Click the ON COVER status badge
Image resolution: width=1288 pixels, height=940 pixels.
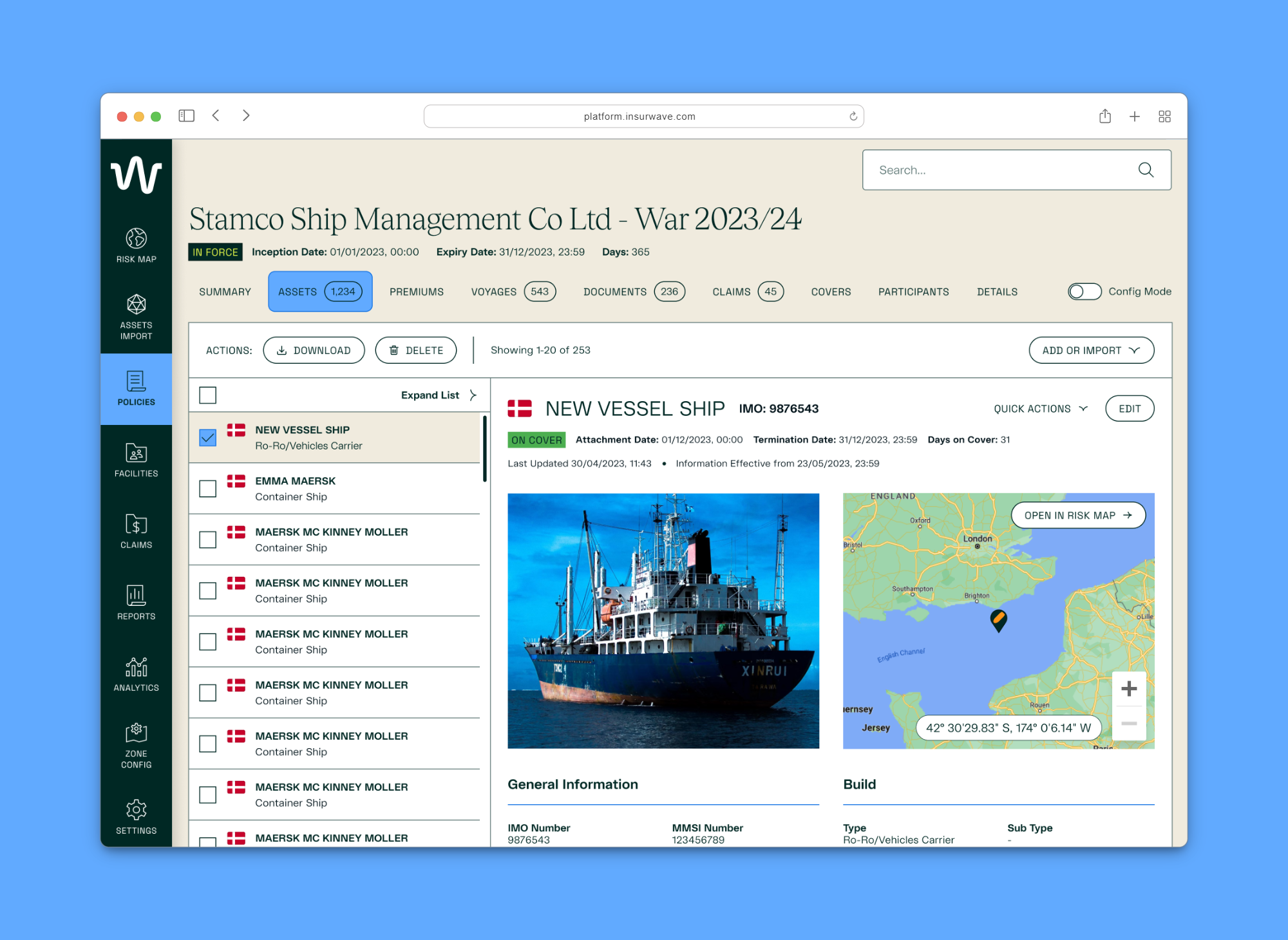[x=536, y=440]
